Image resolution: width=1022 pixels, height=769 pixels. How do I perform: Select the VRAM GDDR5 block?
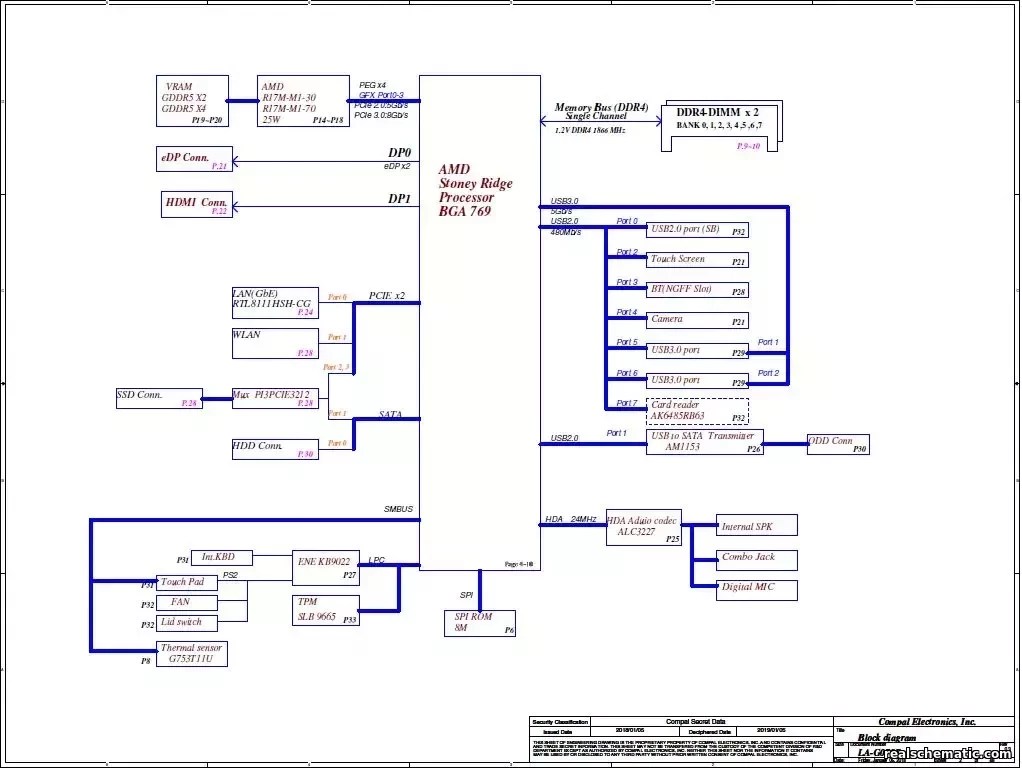pos(192,101)
